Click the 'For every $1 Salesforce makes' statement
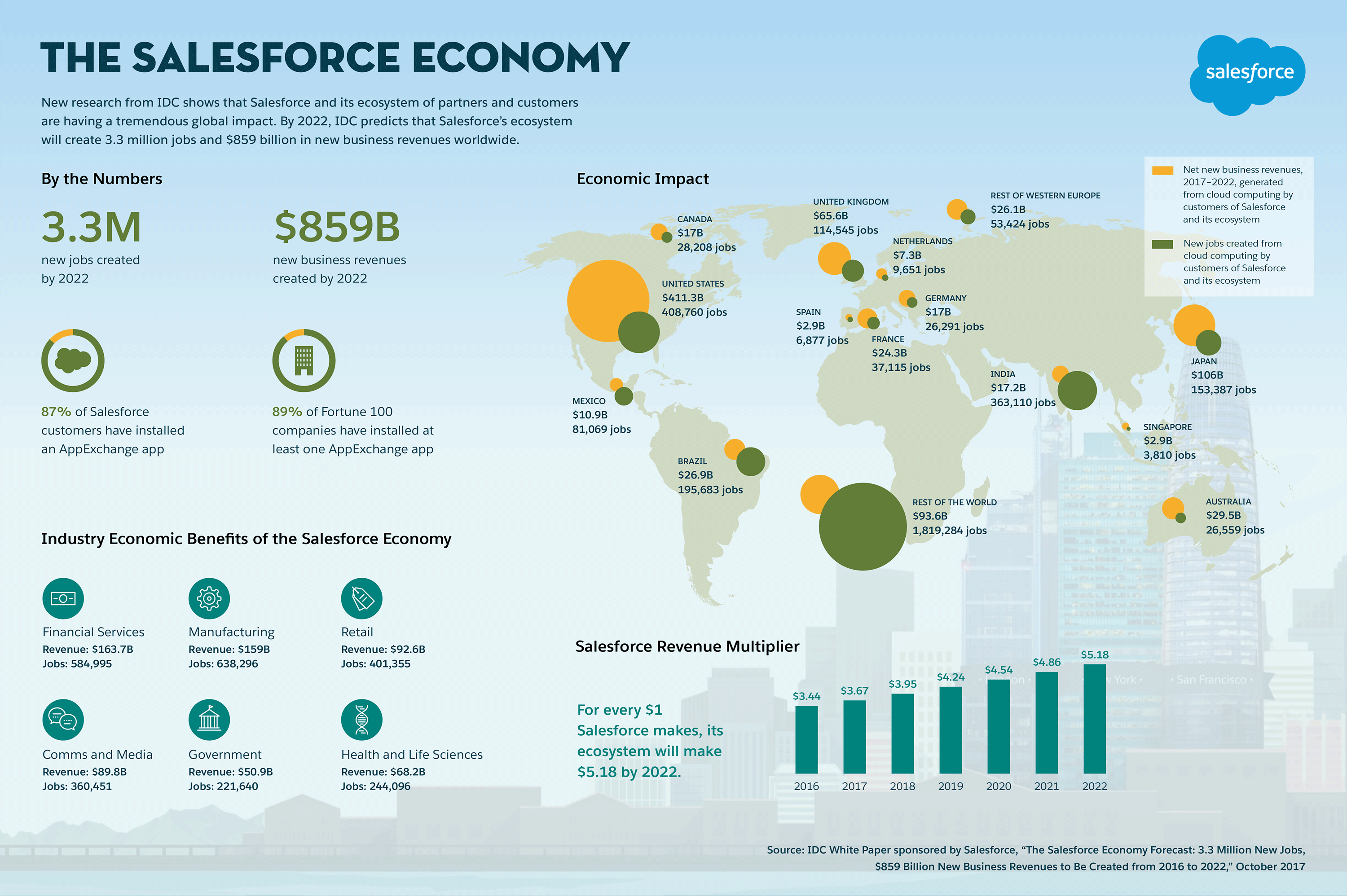This screenshot has width=1347, height=896. tap(650, 741)
